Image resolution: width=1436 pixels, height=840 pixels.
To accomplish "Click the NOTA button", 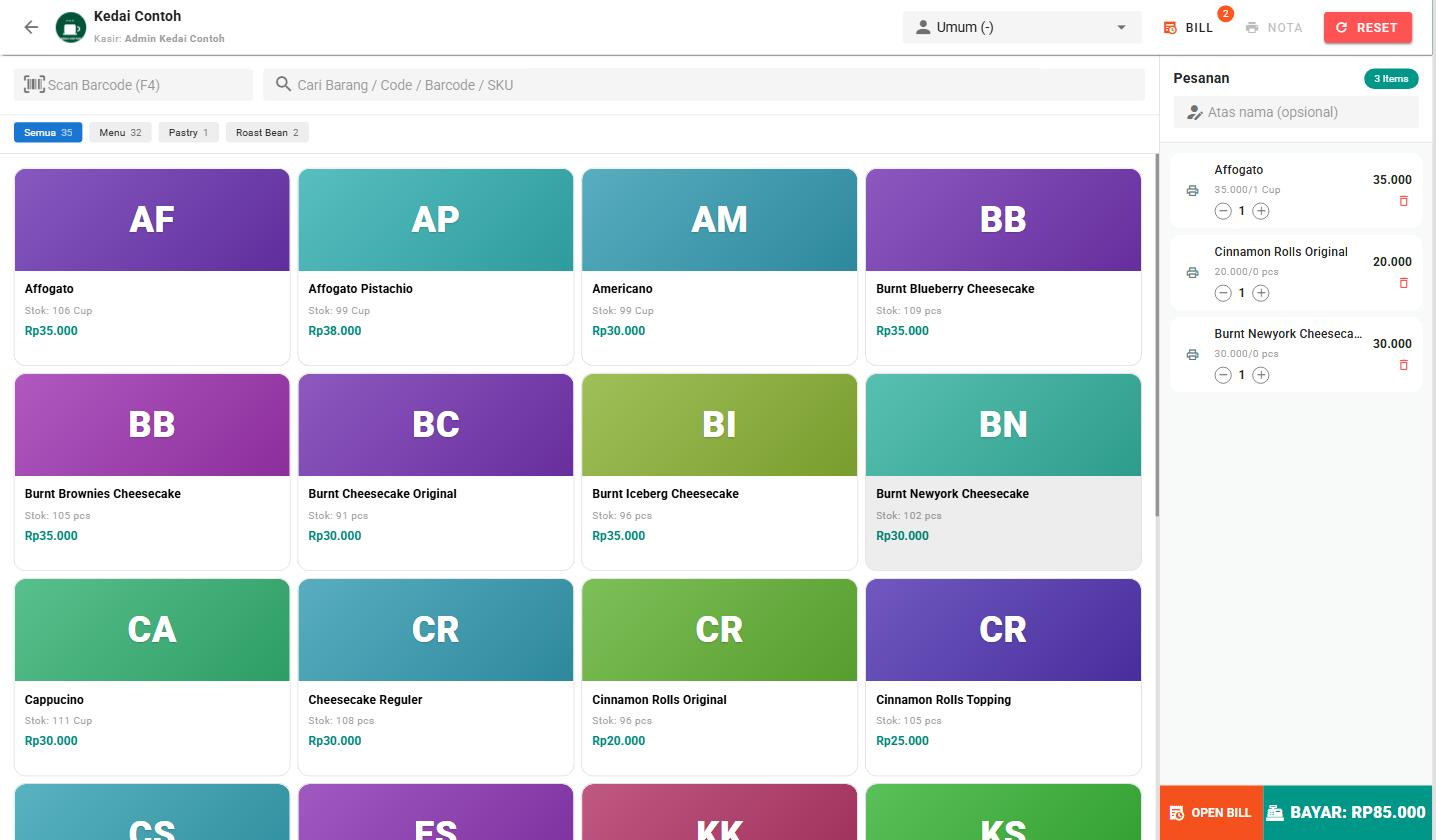I will click(1274, 27).
